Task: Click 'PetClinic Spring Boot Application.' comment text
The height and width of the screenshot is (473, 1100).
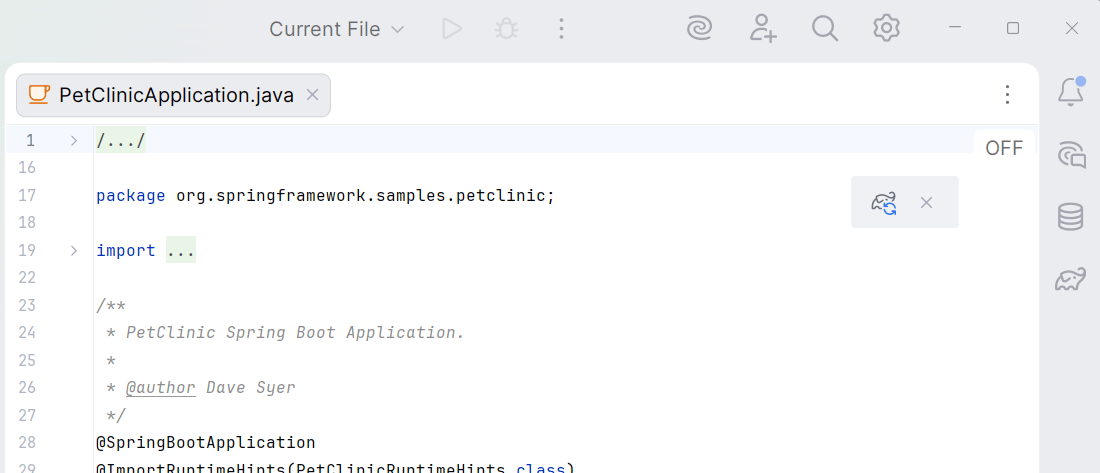Action: click(295, 333)
